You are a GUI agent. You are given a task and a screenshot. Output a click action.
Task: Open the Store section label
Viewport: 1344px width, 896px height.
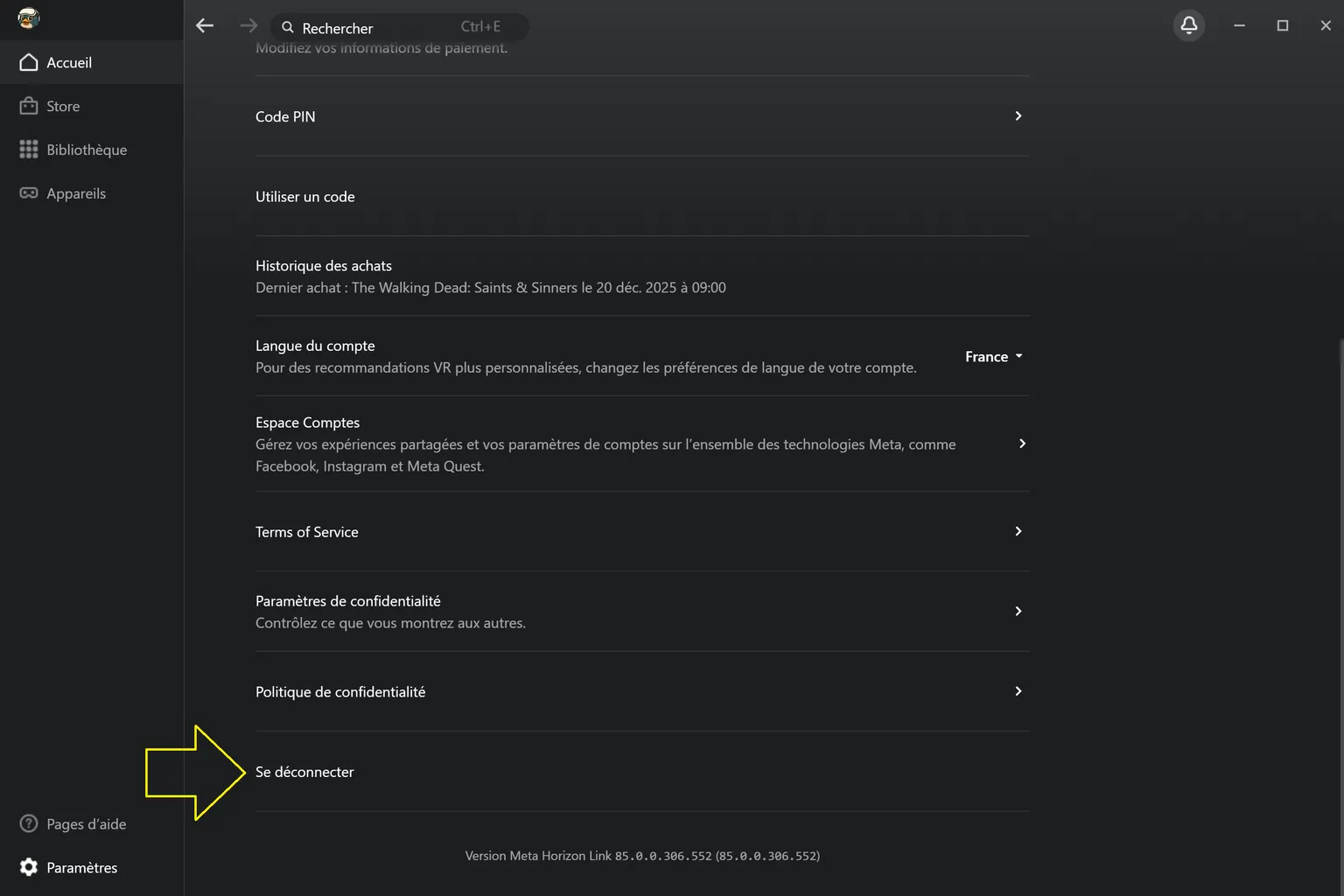pos(63,106)
